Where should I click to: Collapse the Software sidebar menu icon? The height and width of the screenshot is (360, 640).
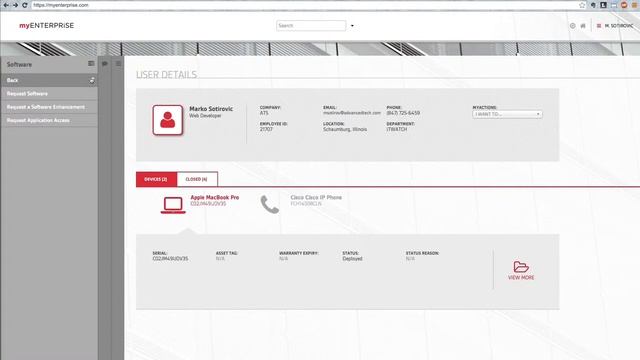pos(91,64)
